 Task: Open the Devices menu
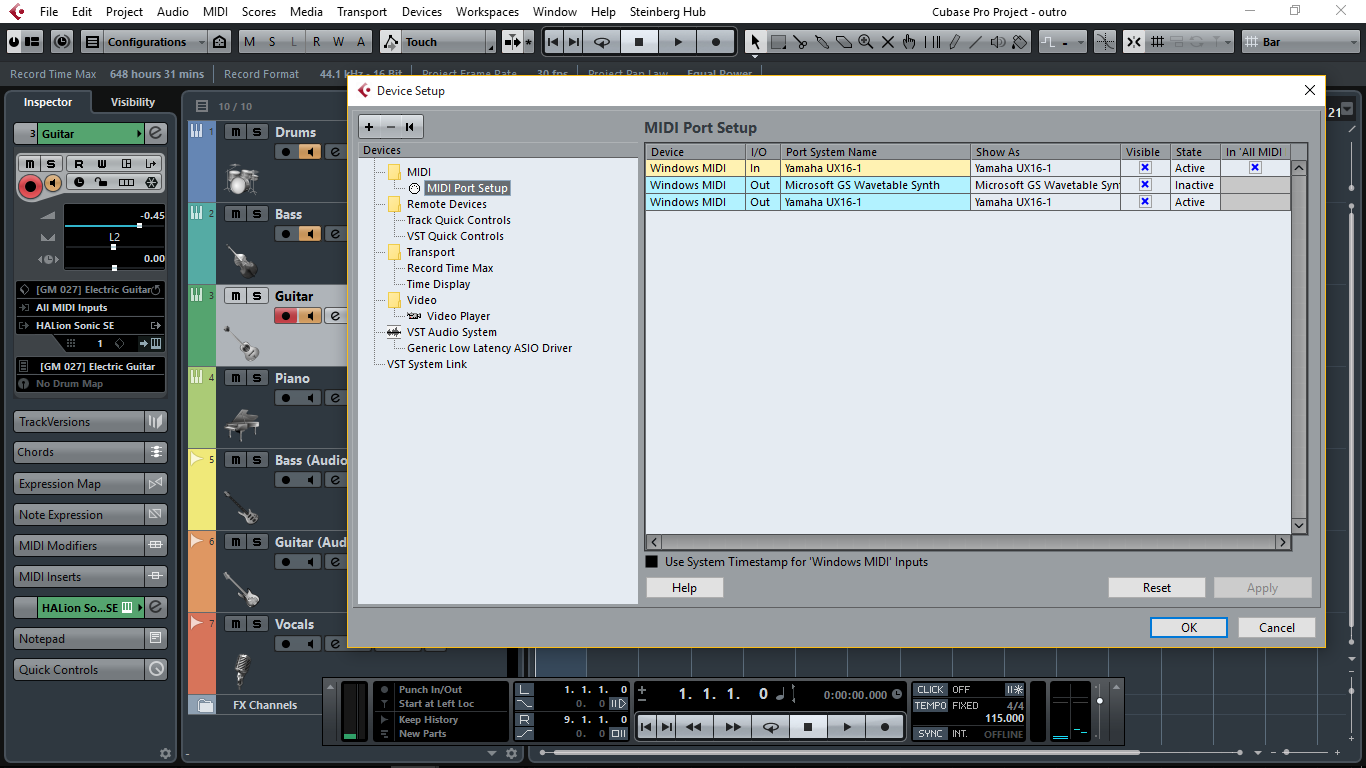click(x=421, y=12)
